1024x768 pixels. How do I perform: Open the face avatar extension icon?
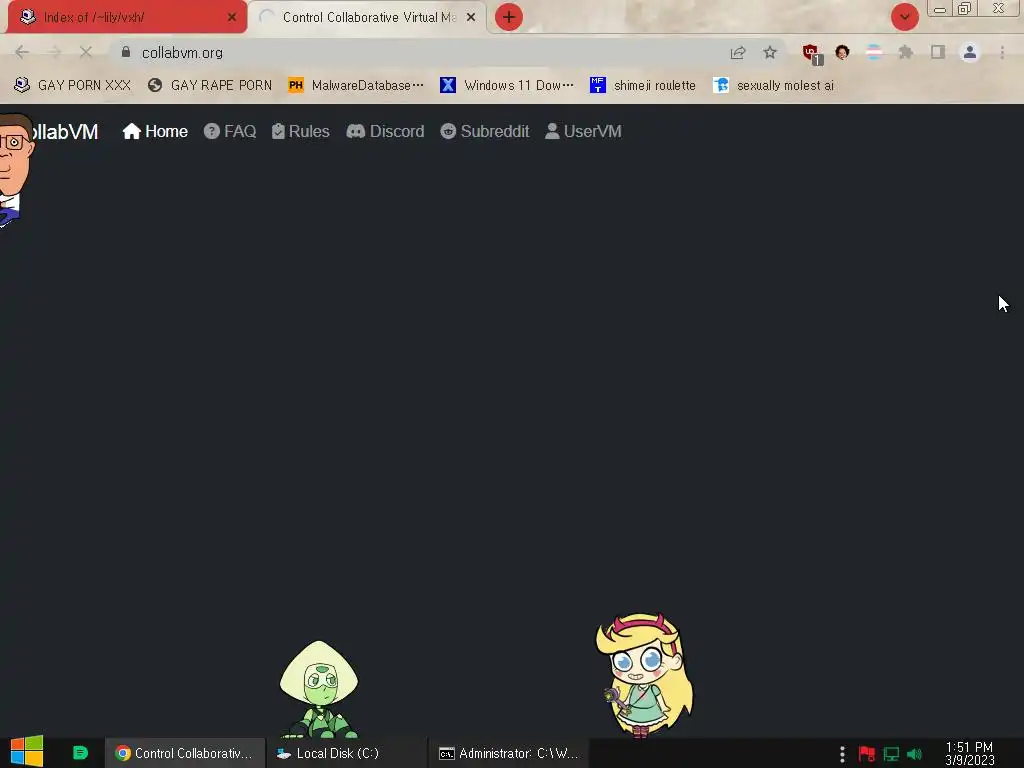tap(842, 52)
